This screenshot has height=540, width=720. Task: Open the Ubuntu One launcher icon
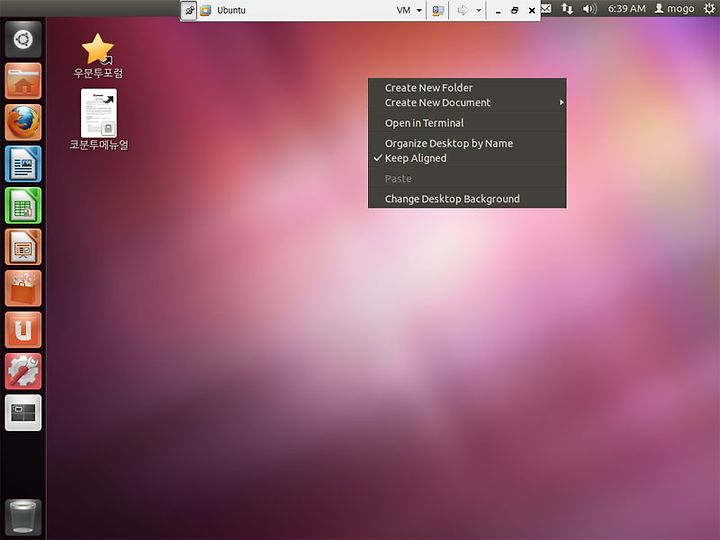pyautogui.click(x=23, y=330)
